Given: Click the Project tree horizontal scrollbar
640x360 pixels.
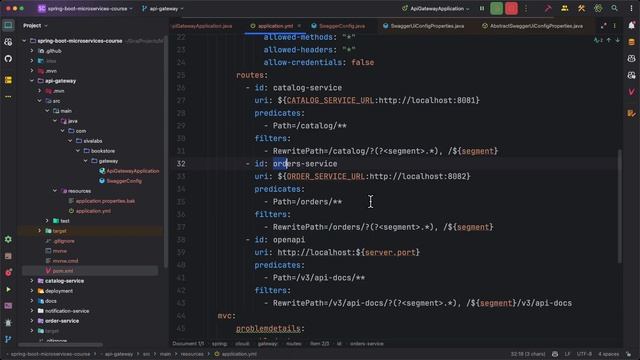Looking at the screenshot, I should (60, 344).
